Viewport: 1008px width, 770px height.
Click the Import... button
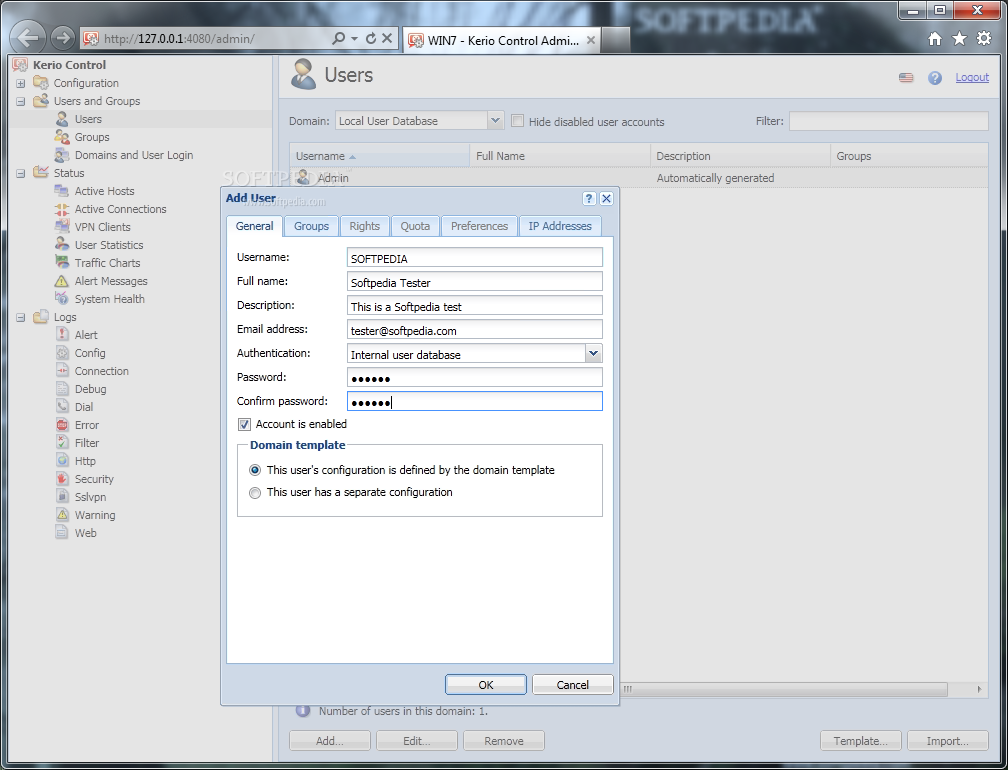coord(948,741)
